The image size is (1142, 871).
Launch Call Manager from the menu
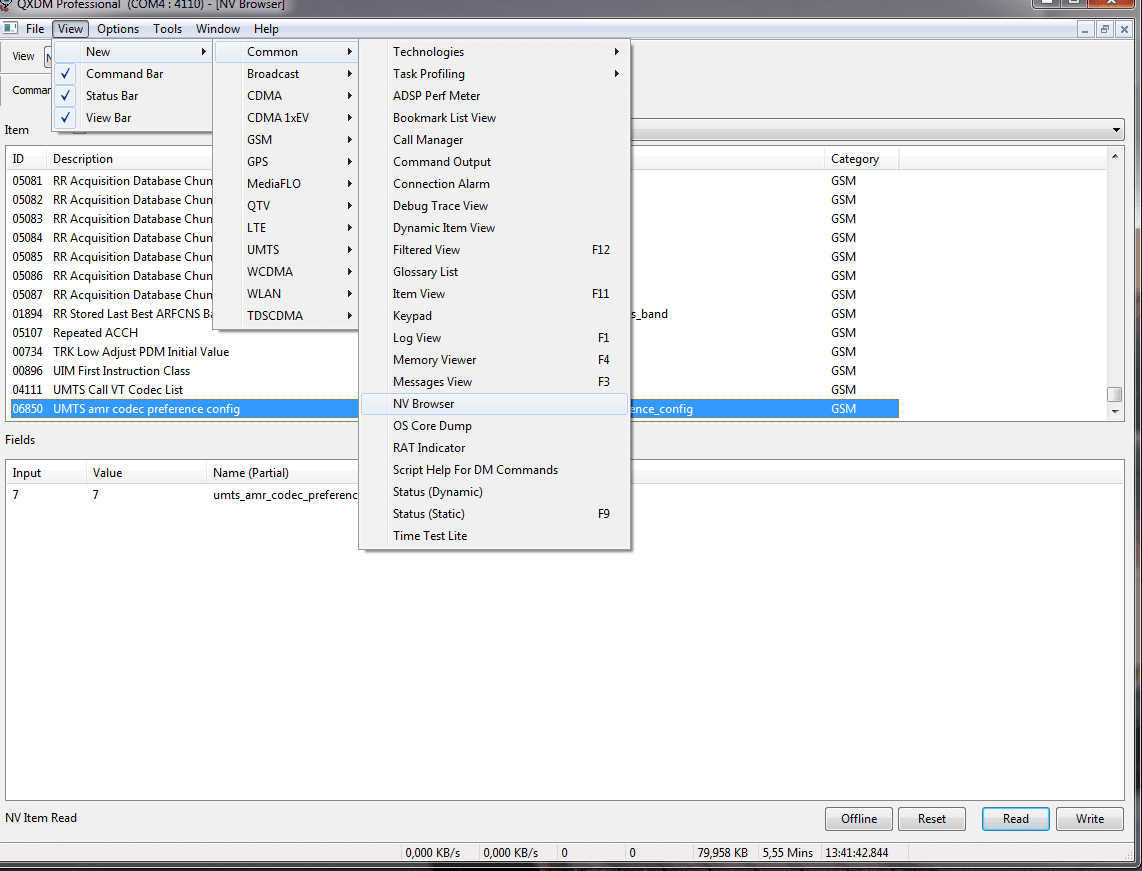495,140
